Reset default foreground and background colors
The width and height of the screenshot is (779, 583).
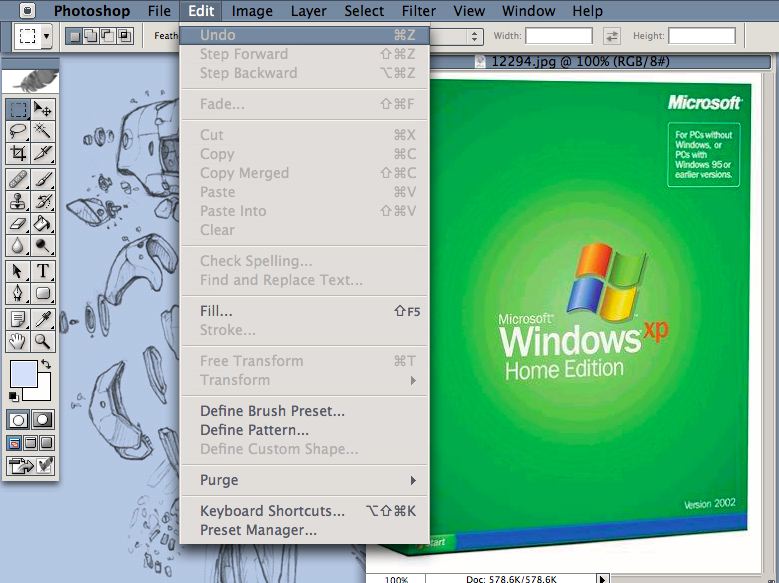pos(13,396)
